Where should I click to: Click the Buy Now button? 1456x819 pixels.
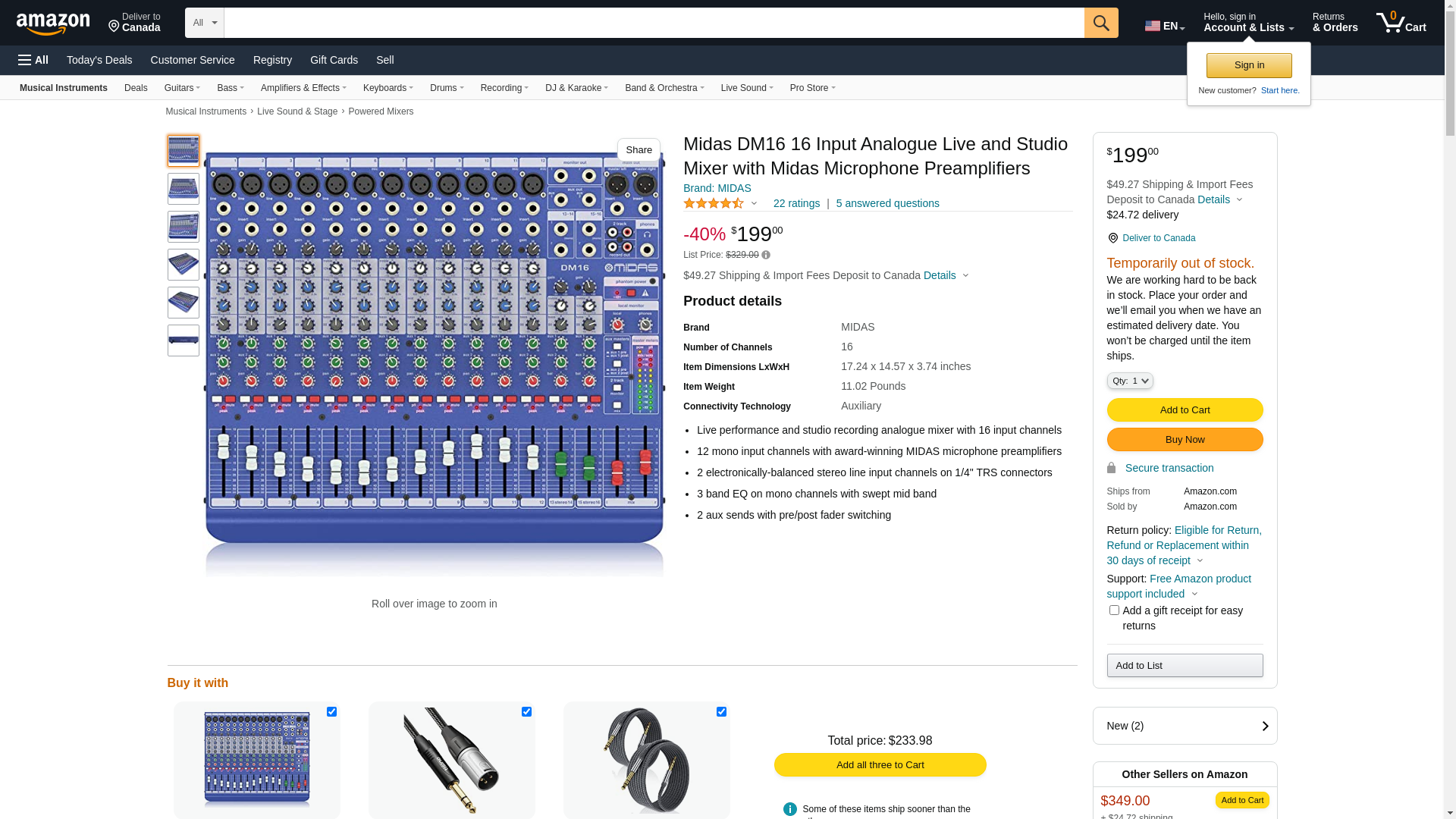(1184, 440)
